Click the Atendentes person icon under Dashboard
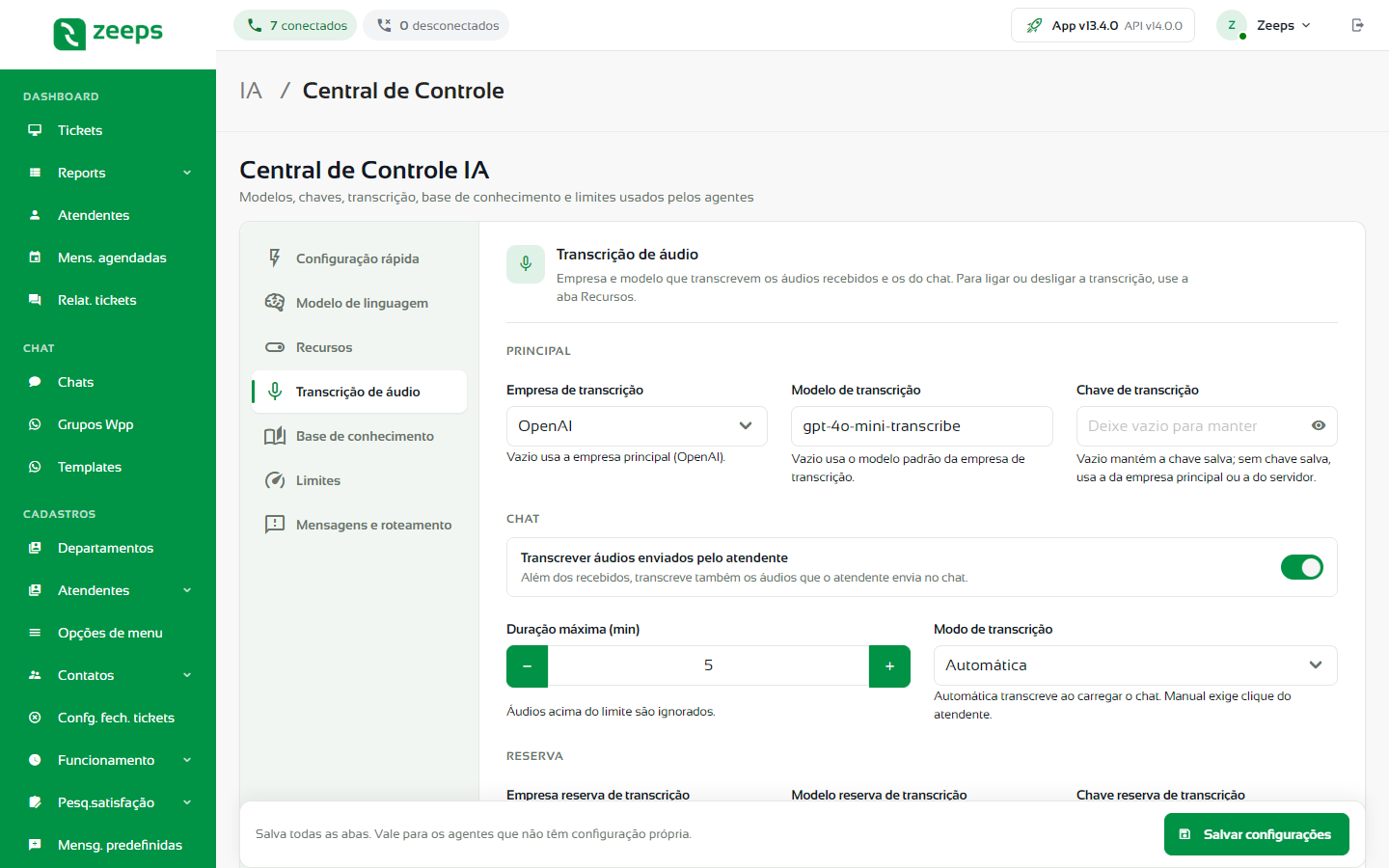This screenshot has width=1389, height=868. [x=35, y=215]
